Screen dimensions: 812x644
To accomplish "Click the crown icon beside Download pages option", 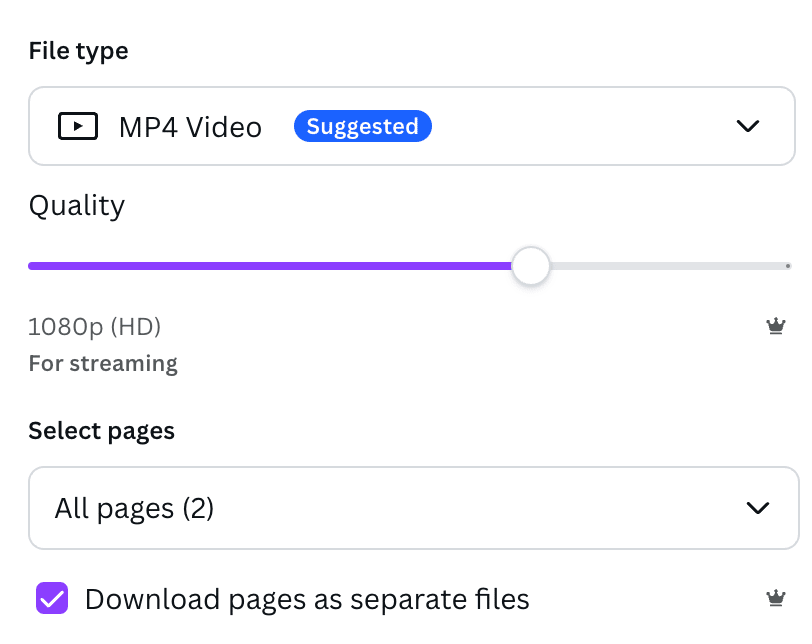I will click(776, 598).
